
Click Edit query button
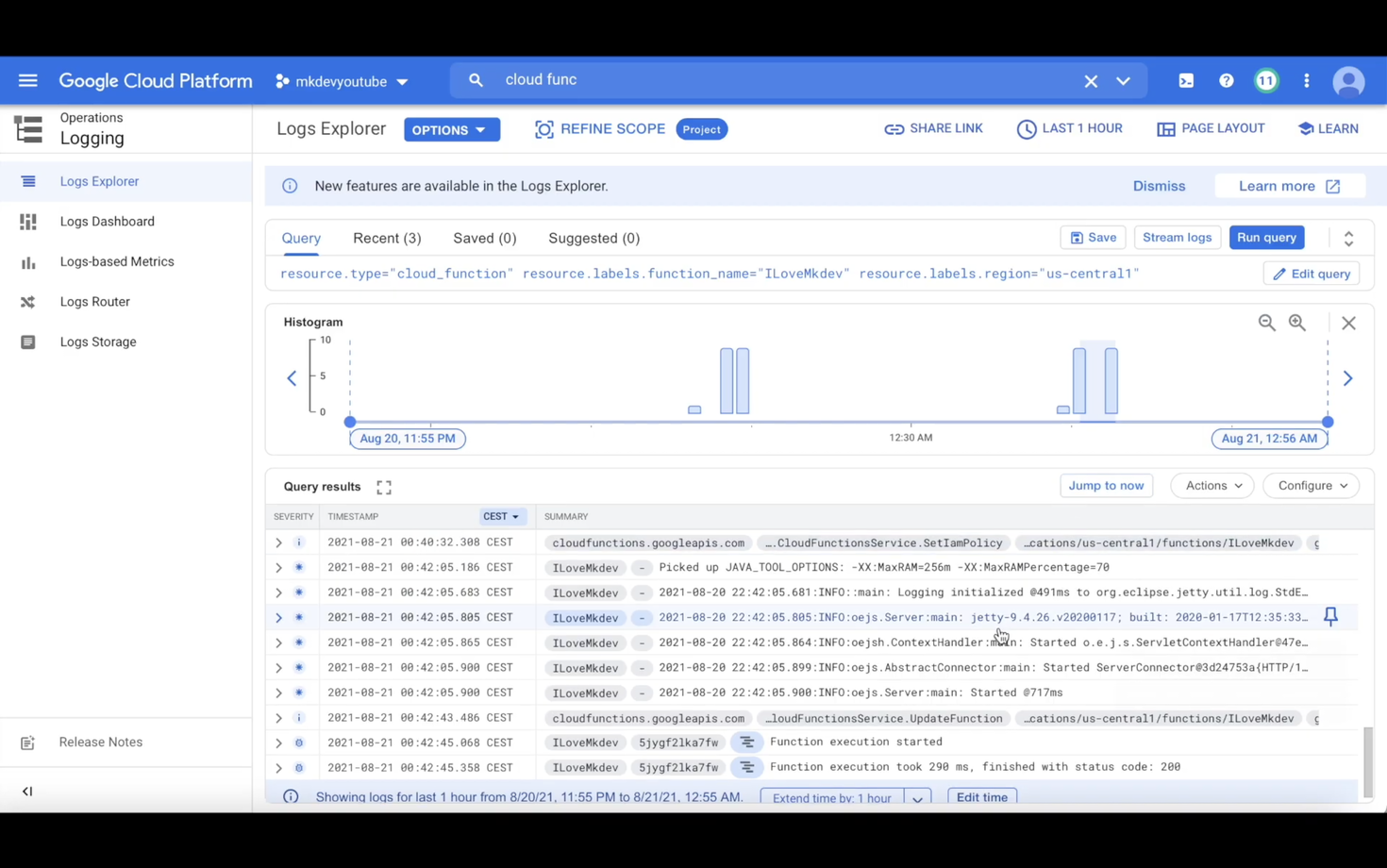click(x=1311, y=274)
